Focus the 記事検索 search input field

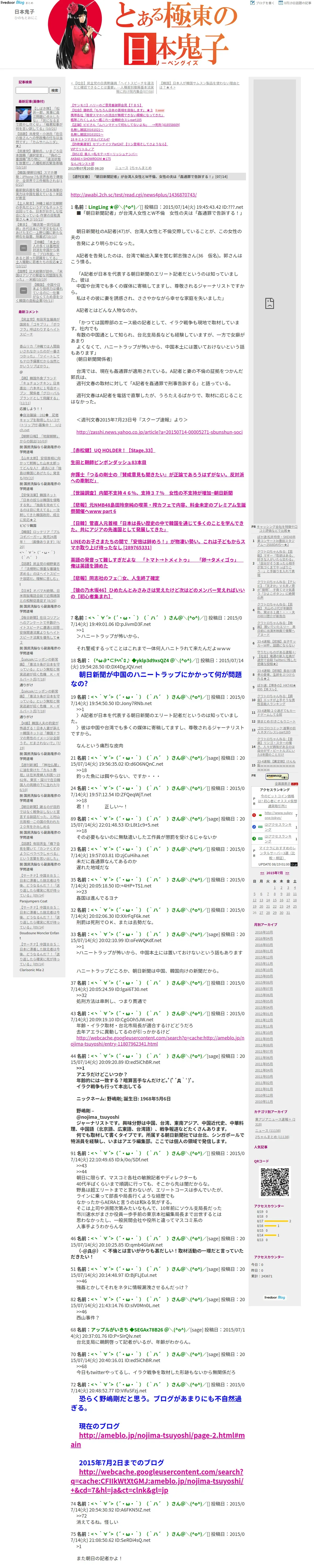click(x=32, y=90)
